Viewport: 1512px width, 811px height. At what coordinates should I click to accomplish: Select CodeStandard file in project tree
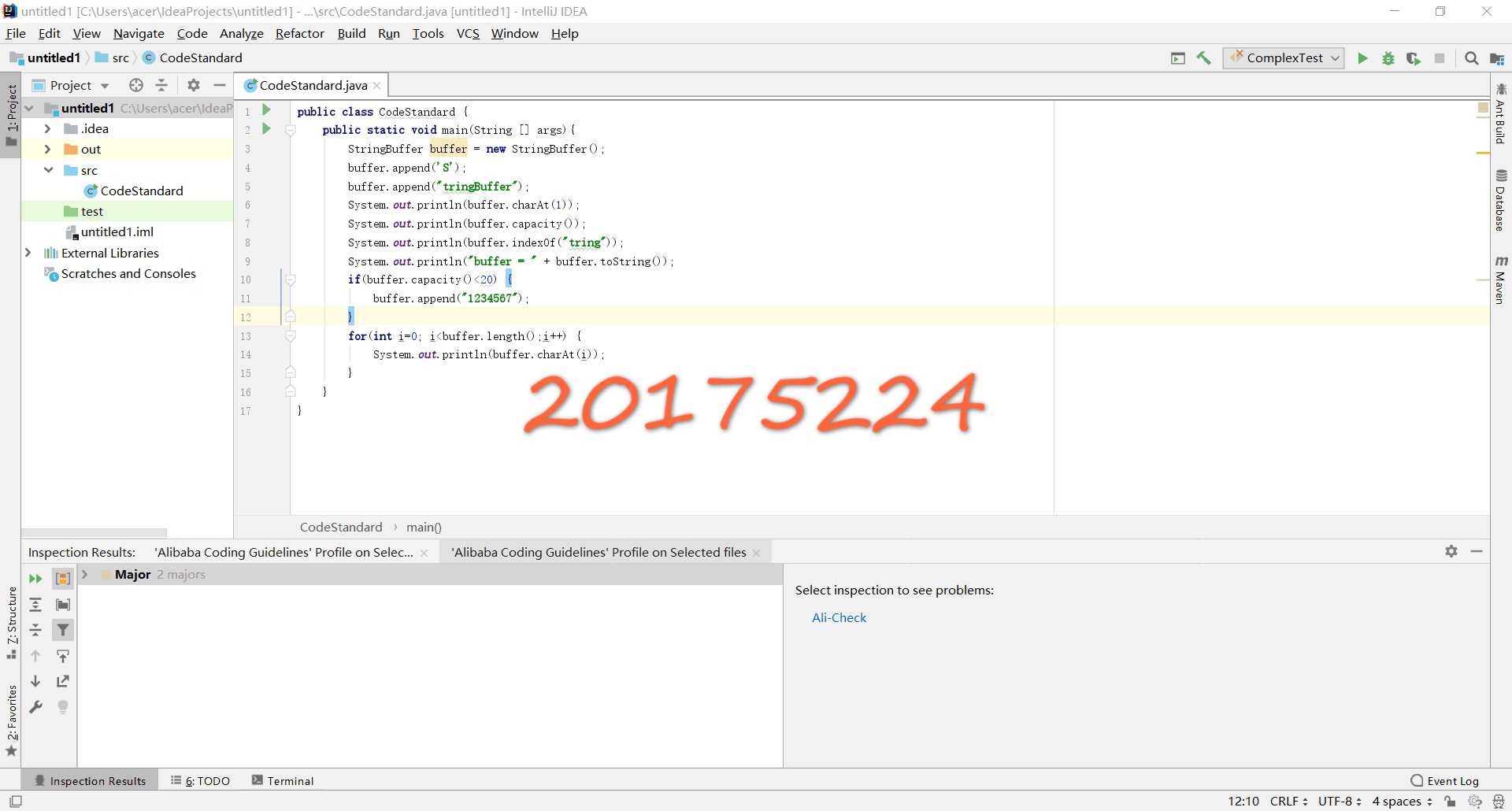pyautogui.click(x=133, y=191)
